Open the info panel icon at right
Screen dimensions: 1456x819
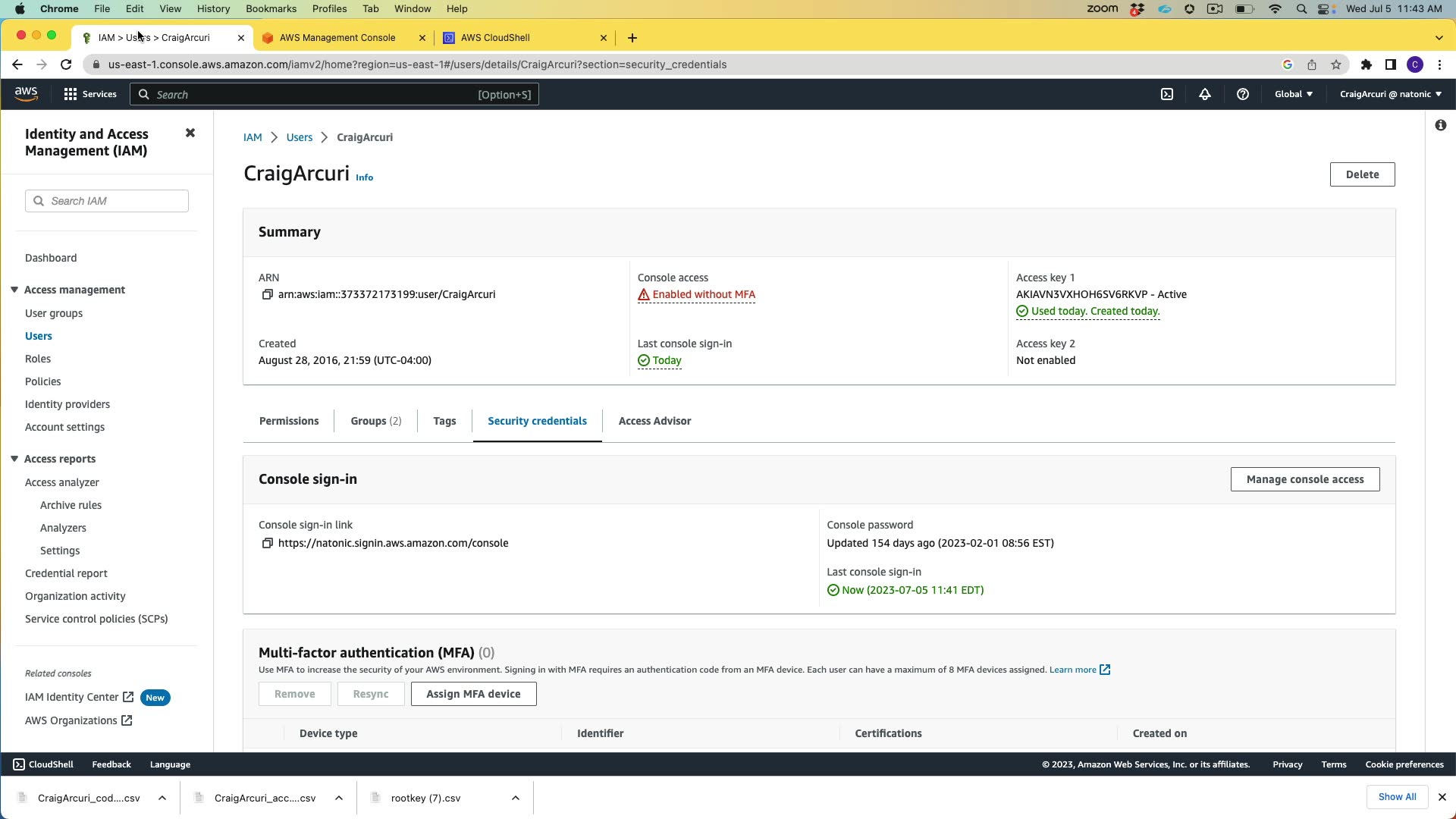click(1440, 125)
